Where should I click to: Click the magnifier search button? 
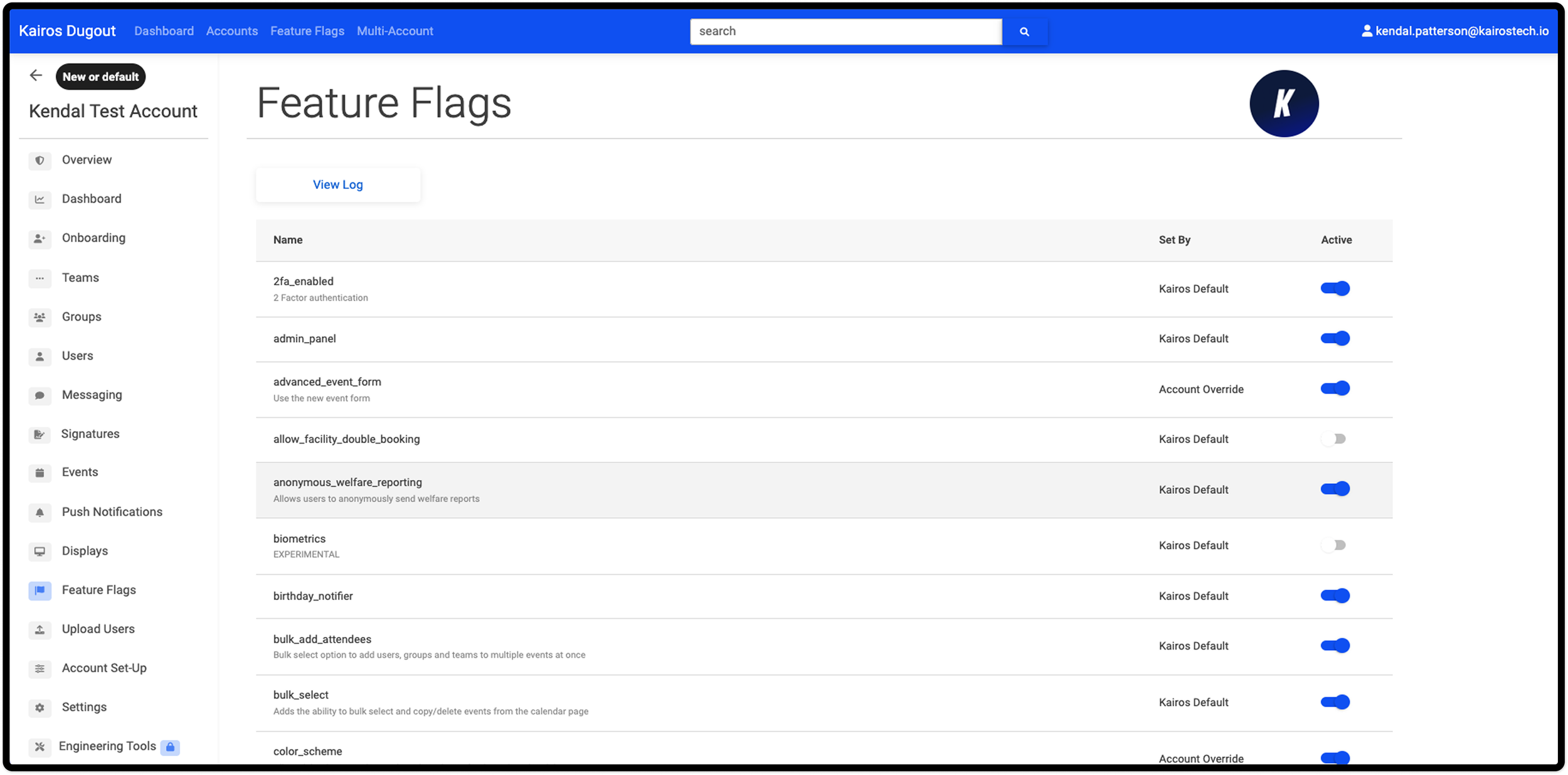click(x=1024, y=31)
